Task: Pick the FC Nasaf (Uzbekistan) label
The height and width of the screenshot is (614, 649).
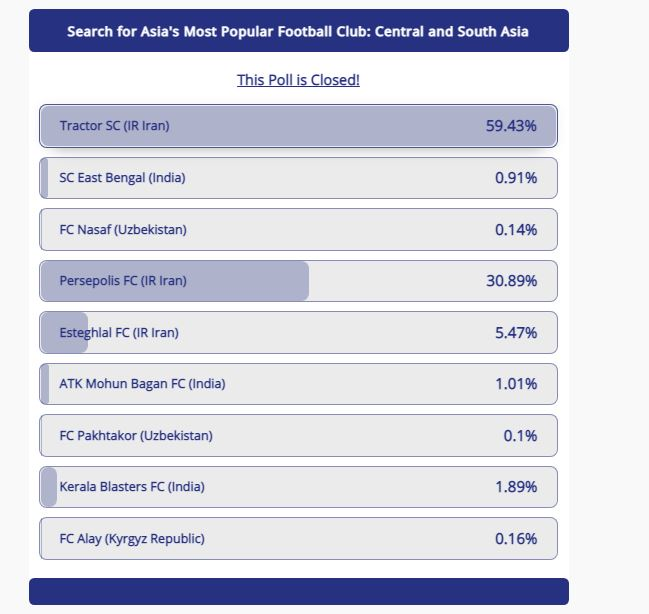Action: coord(123,230)
